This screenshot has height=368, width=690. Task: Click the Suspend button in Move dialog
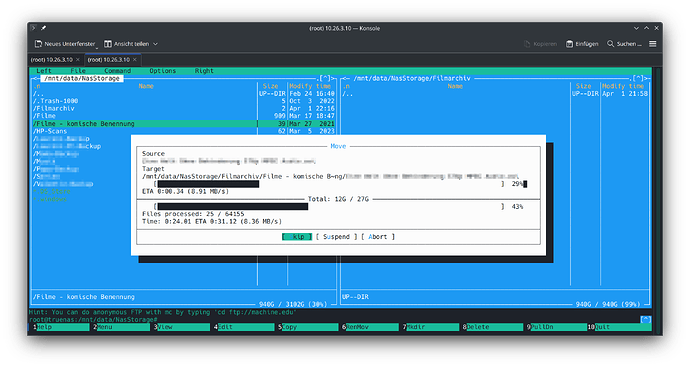(337, 237)
